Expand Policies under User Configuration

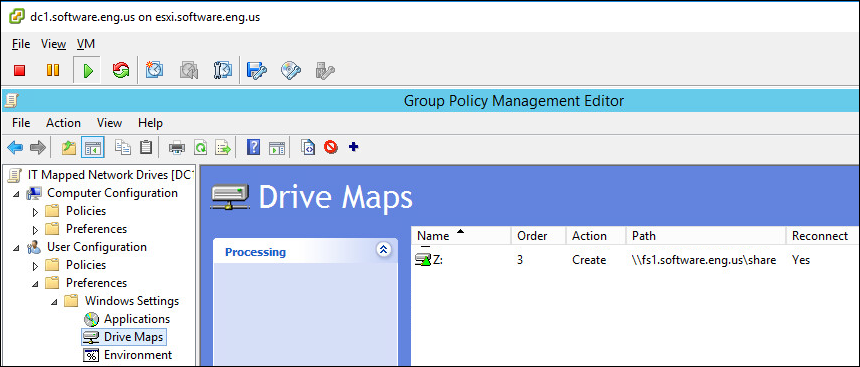pos(35,266)
